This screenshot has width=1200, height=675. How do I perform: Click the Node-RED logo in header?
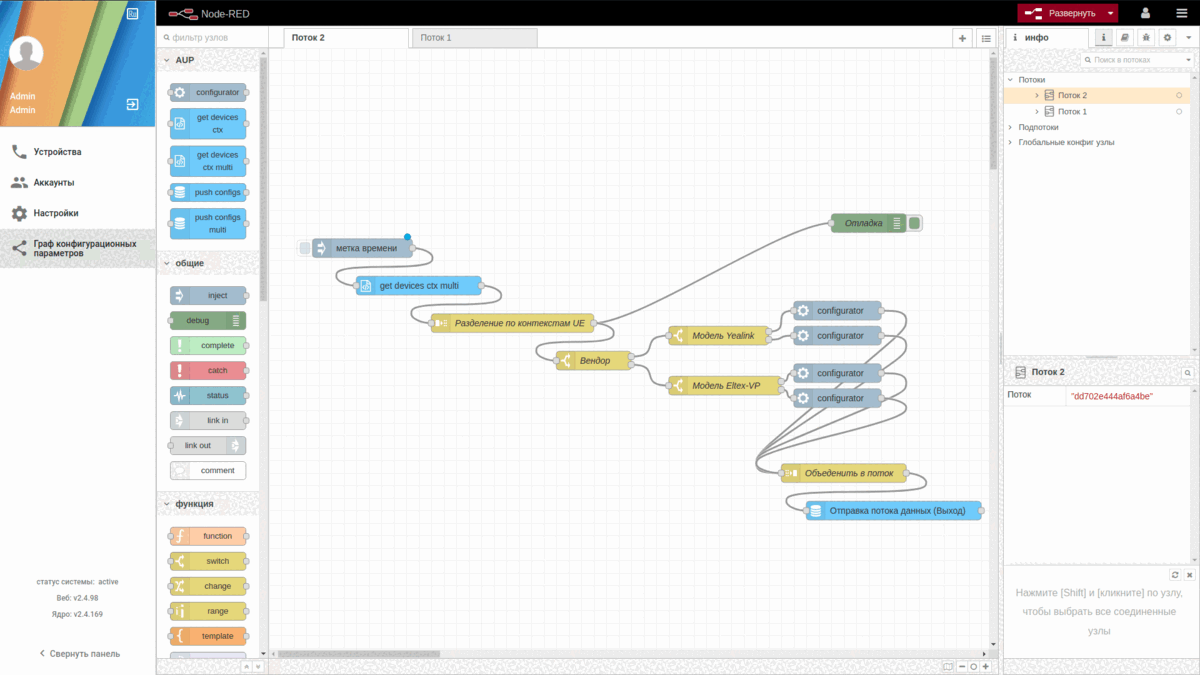pyautogui.click(x=181, y=13)
